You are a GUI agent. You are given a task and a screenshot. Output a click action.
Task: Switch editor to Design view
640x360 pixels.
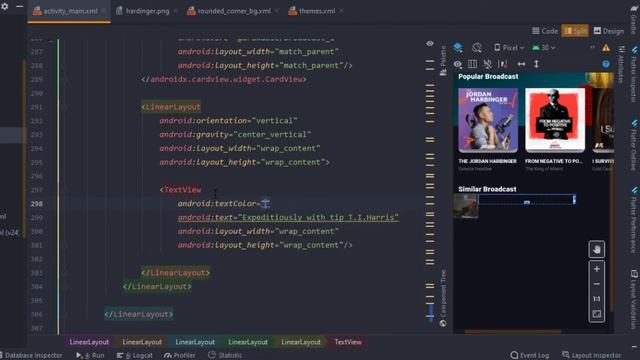pyautogui.click(x=609, y=31)
